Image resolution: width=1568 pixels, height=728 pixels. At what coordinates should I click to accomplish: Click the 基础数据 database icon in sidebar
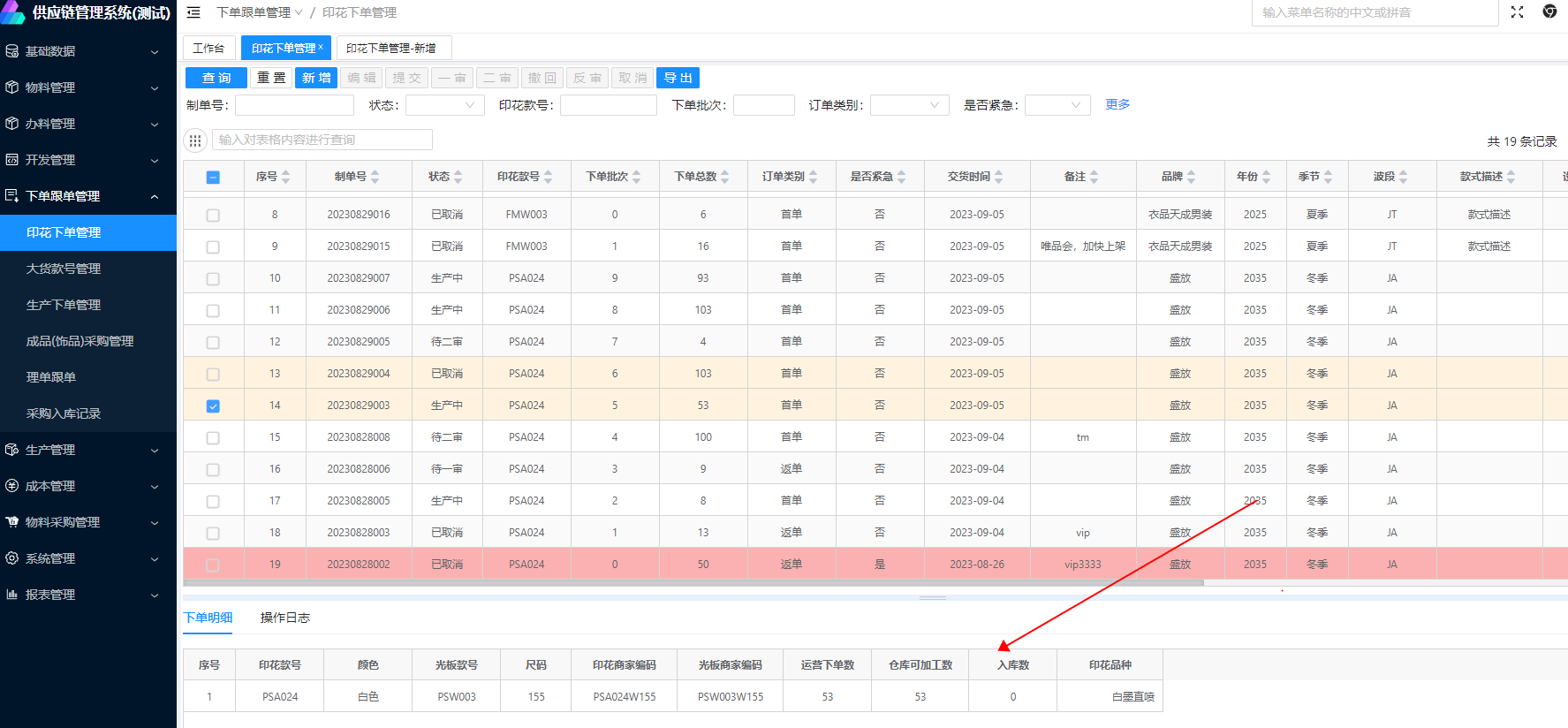click(12, 51)
